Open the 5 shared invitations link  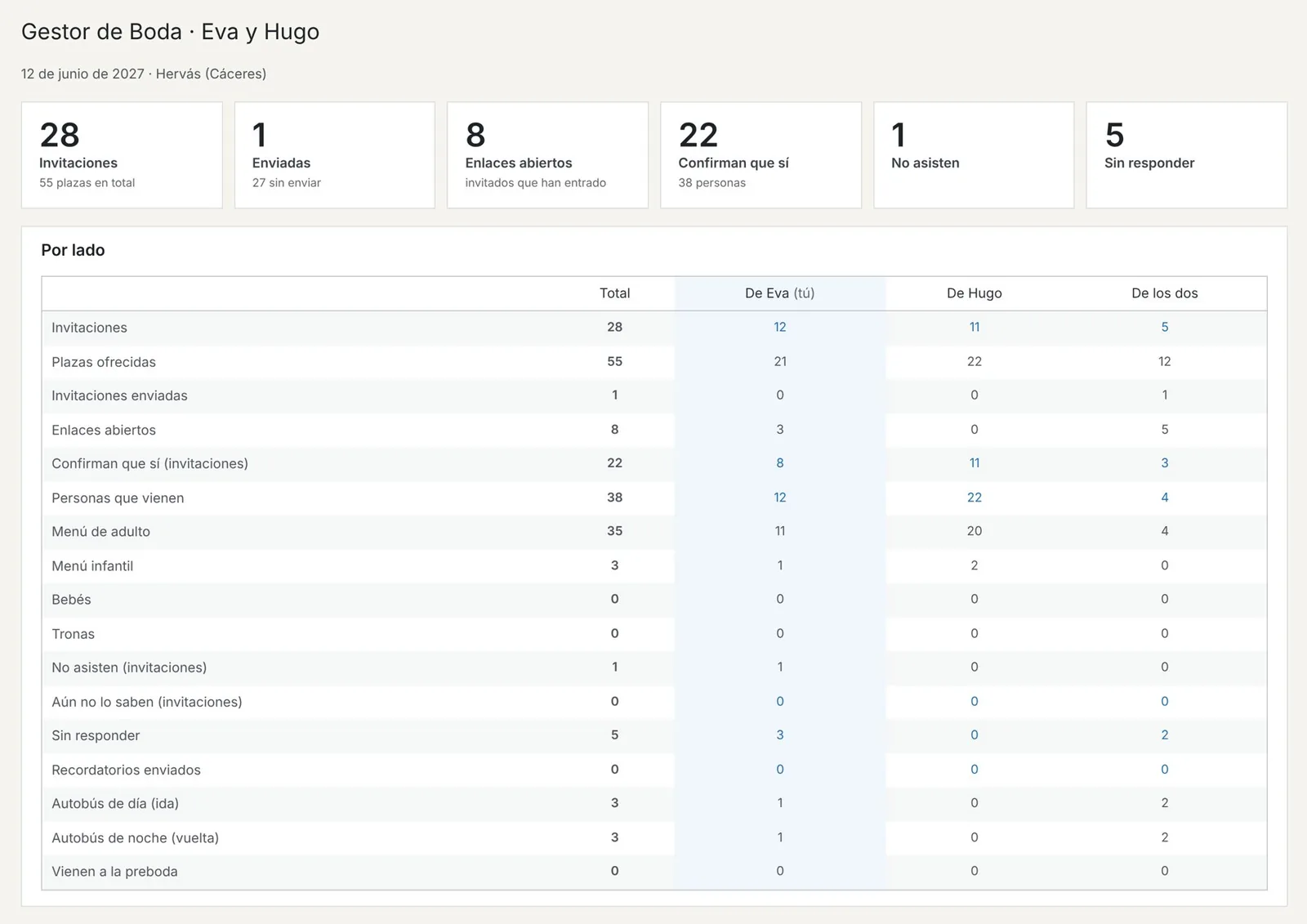[x=1165, y=327]
